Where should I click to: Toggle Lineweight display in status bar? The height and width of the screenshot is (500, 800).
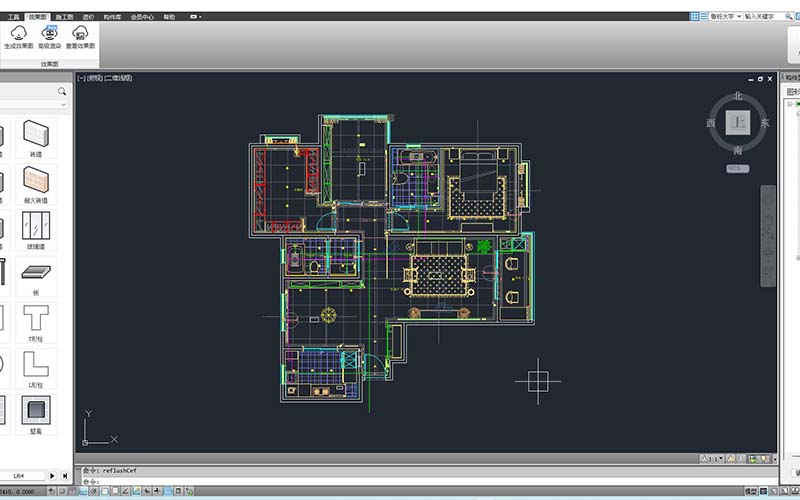click(x=157, y=491)
